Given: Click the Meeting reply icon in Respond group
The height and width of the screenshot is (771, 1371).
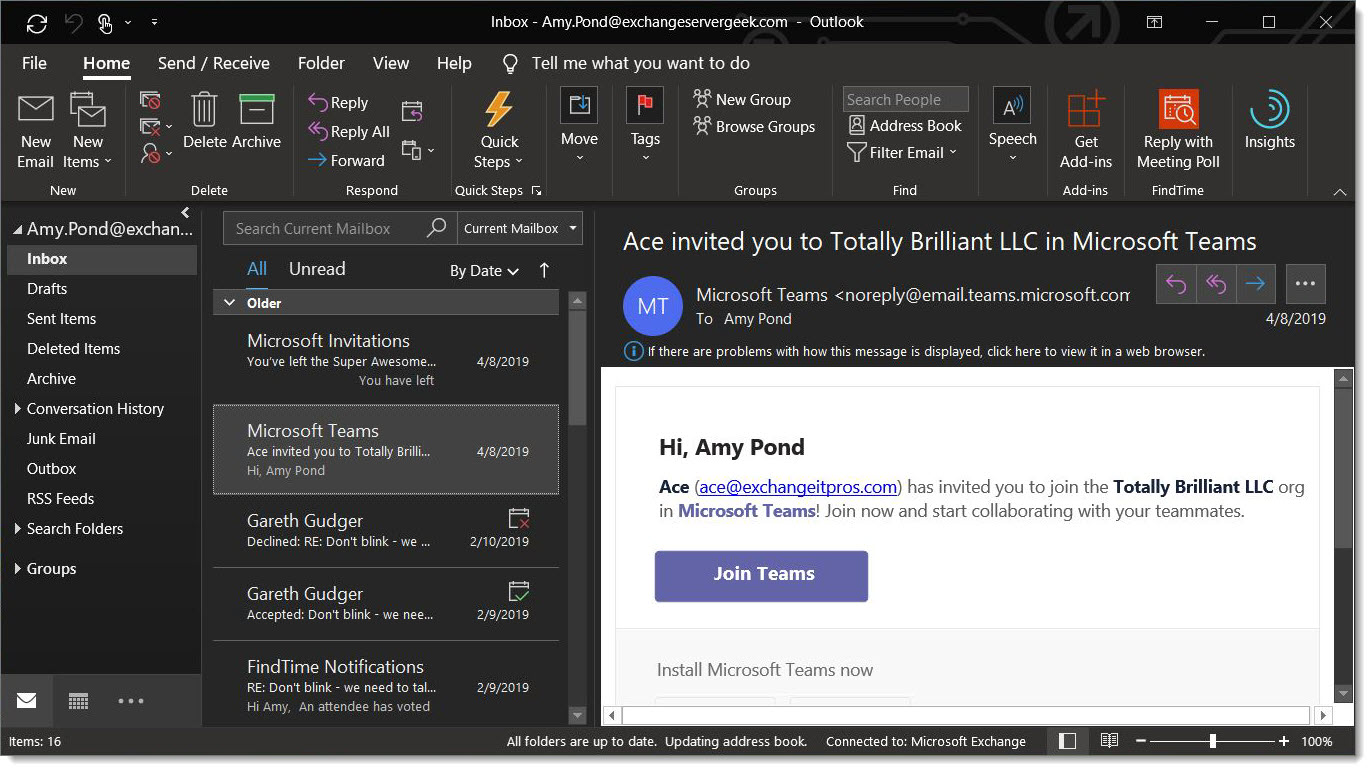Looking at the screenshot, I should point(412,111).
